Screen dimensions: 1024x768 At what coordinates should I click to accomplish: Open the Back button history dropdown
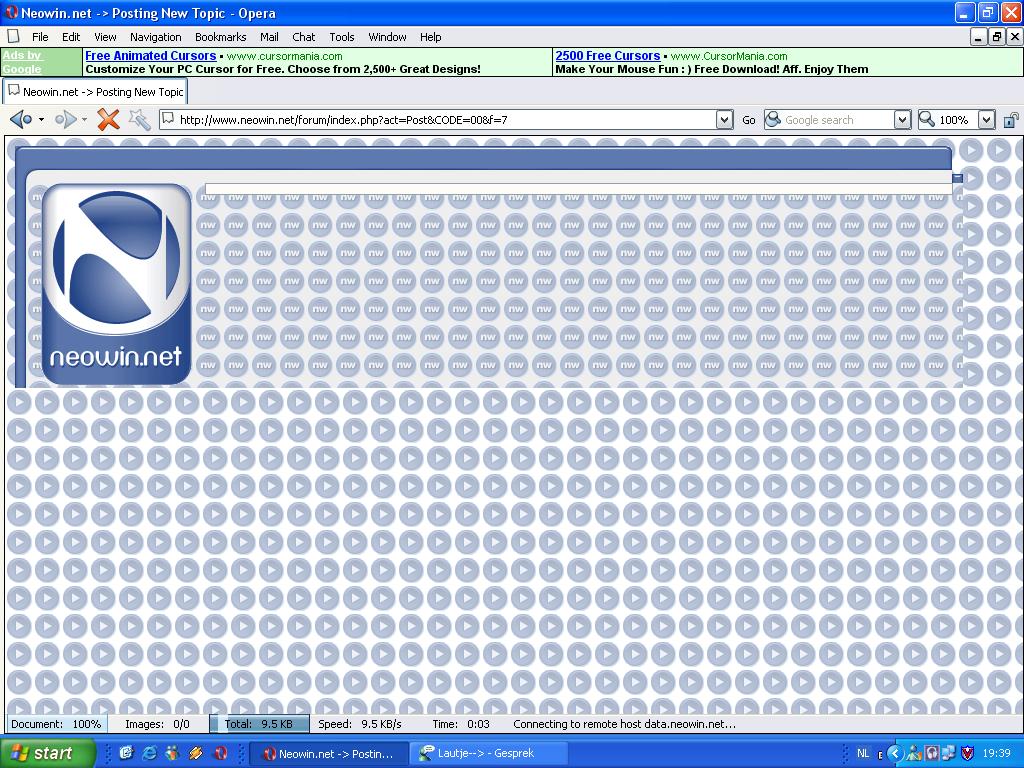(x=42, y=120)
